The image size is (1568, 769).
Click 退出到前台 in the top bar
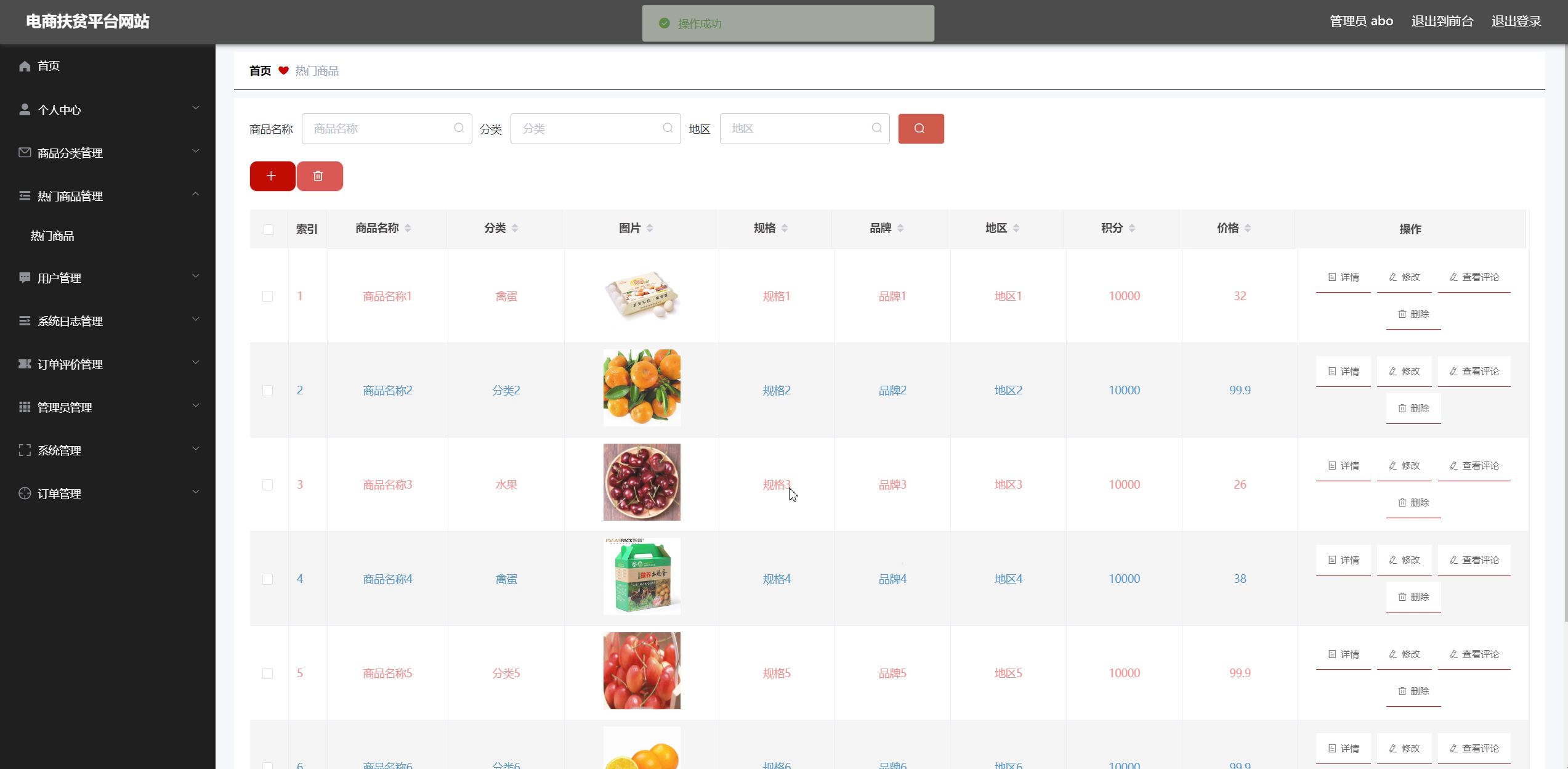[1442, 22]
